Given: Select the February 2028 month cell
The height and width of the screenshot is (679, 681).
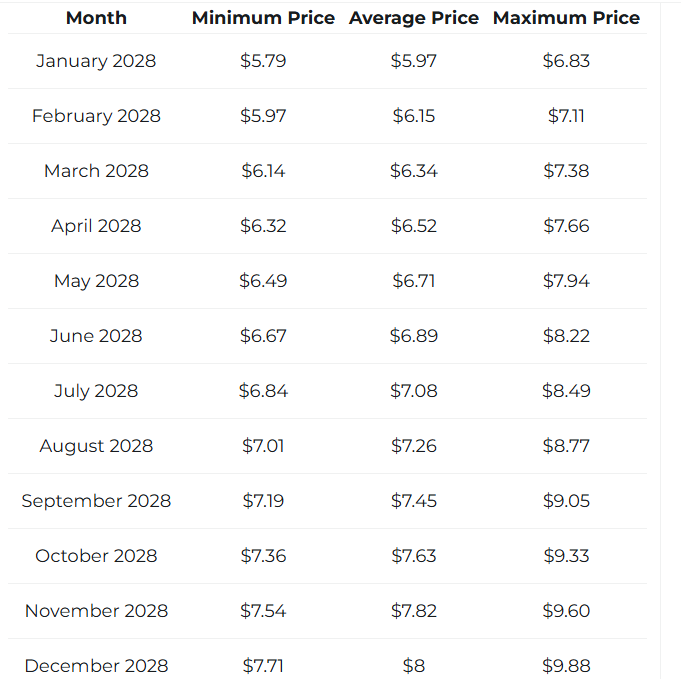Looking at the screenshot, I should [x=96, y=116].
